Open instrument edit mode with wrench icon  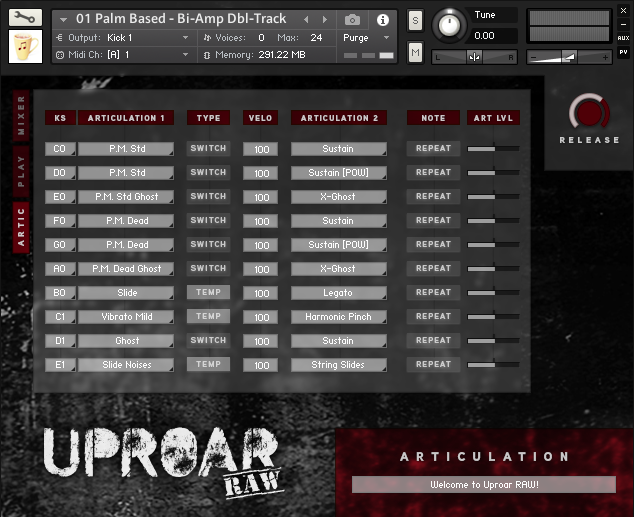25,17
